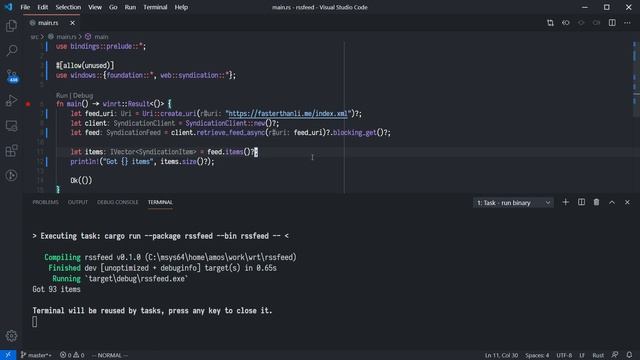Open the fasterthanli.me index.xml URL link

[x=288, y=113]
